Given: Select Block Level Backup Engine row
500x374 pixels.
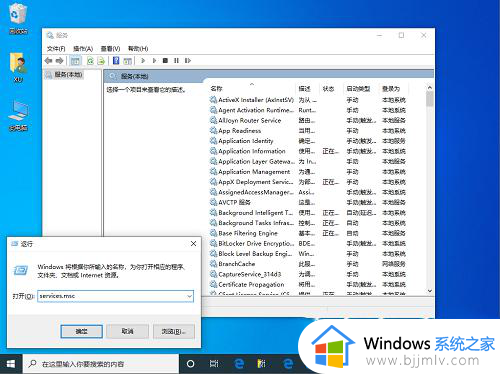Looking at the screenshot, I should tap(308, 254).
